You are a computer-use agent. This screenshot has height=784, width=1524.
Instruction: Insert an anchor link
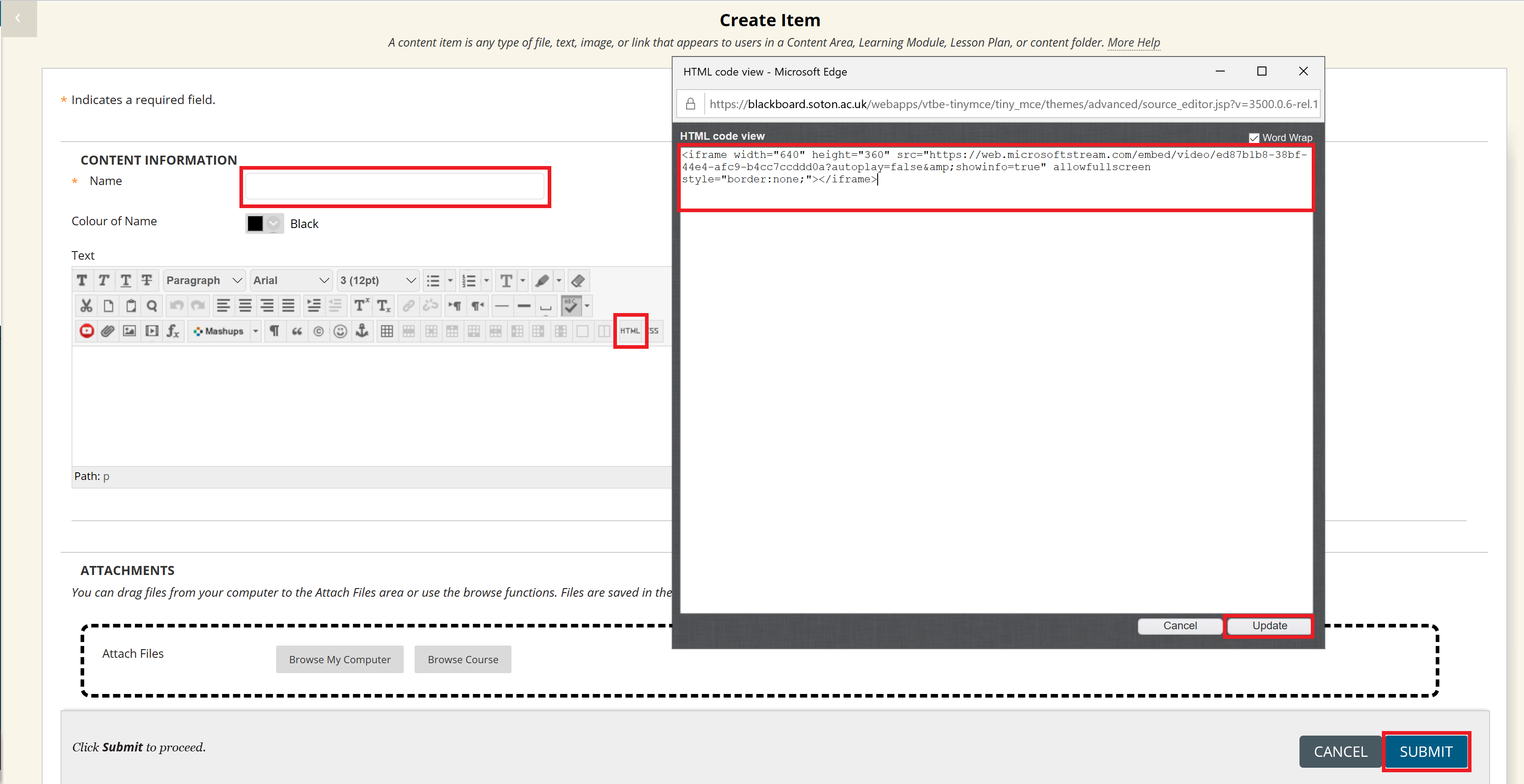pos(362,331)
